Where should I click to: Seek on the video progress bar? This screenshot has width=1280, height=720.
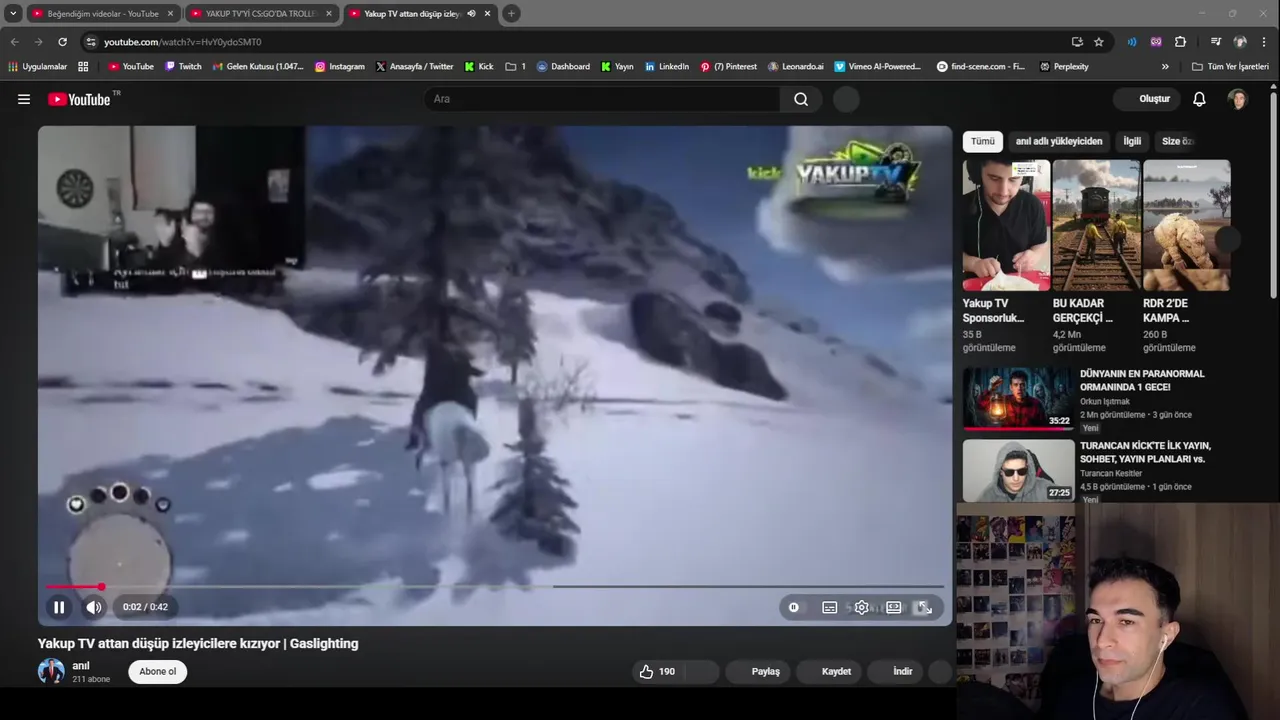[495, 587]
